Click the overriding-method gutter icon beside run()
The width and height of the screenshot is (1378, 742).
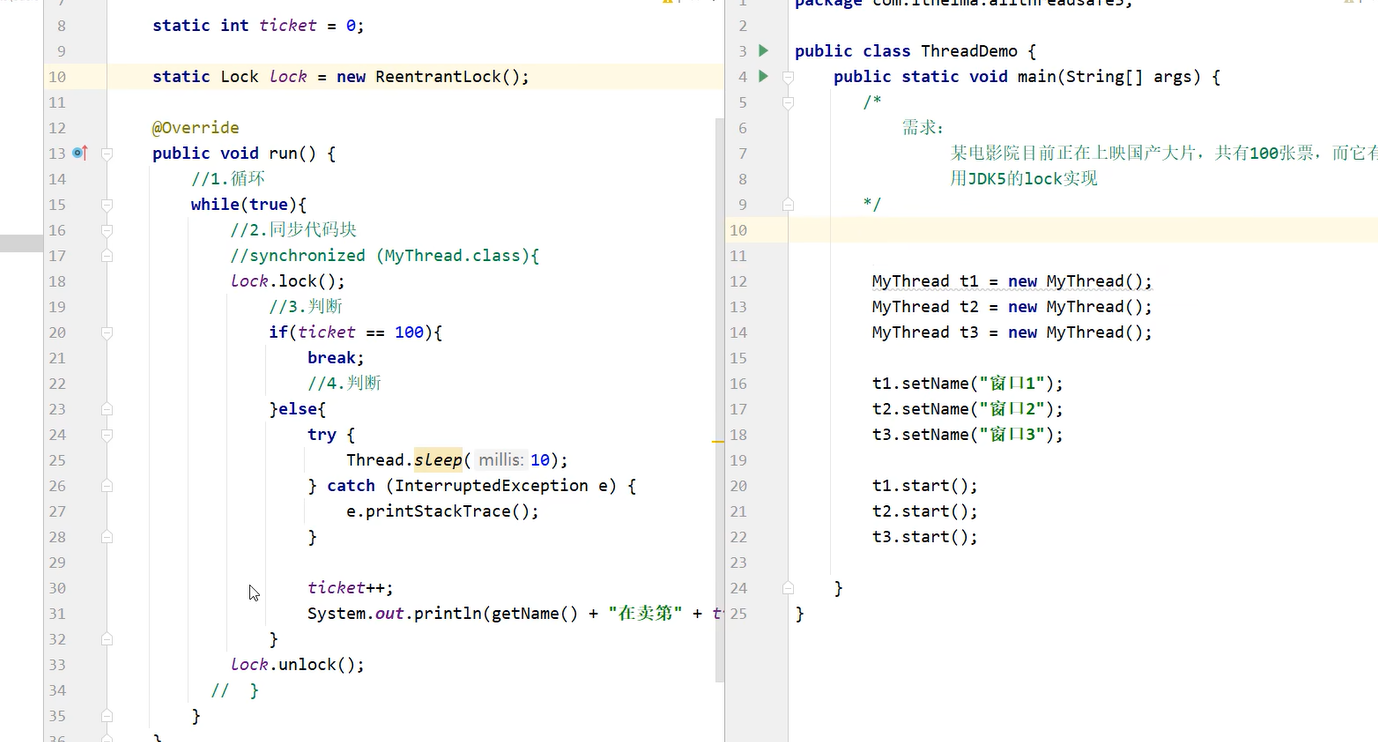[x=79, y=152]
